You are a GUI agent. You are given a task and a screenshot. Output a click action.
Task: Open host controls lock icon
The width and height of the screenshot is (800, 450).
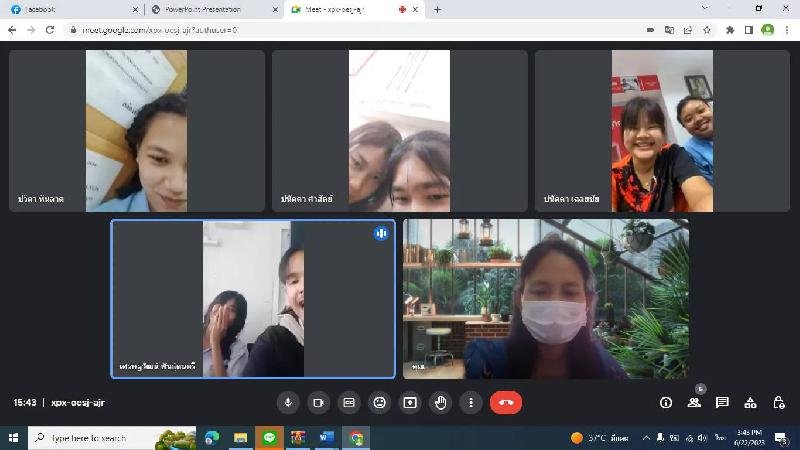pyautogui.click(x=779, y=402)
